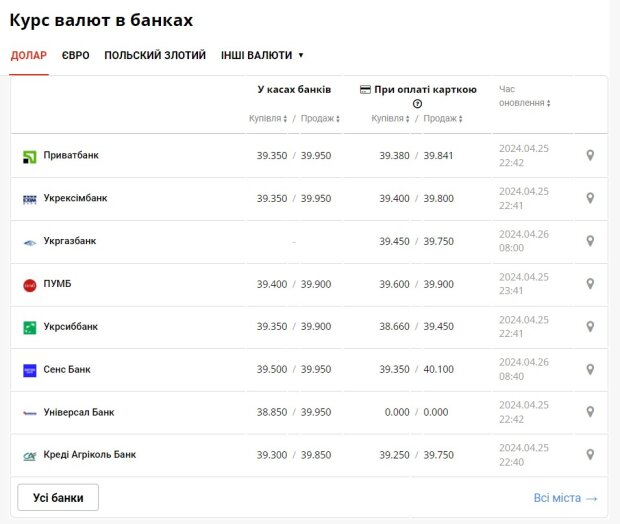The image size is (620, 524).
Task: Click the Усі банки button
Action: (58, 498)
